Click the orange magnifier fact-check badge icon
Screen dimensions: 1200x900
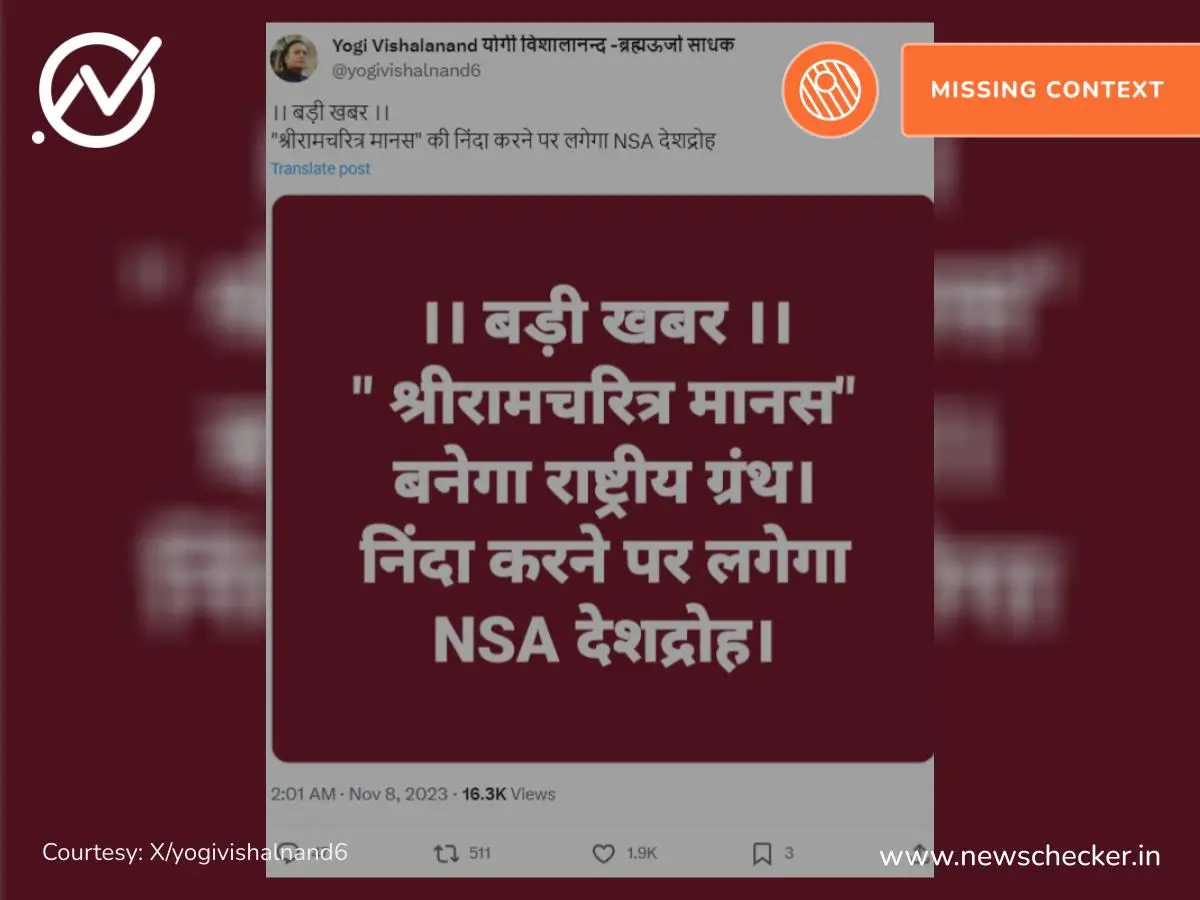click(829, 89)
